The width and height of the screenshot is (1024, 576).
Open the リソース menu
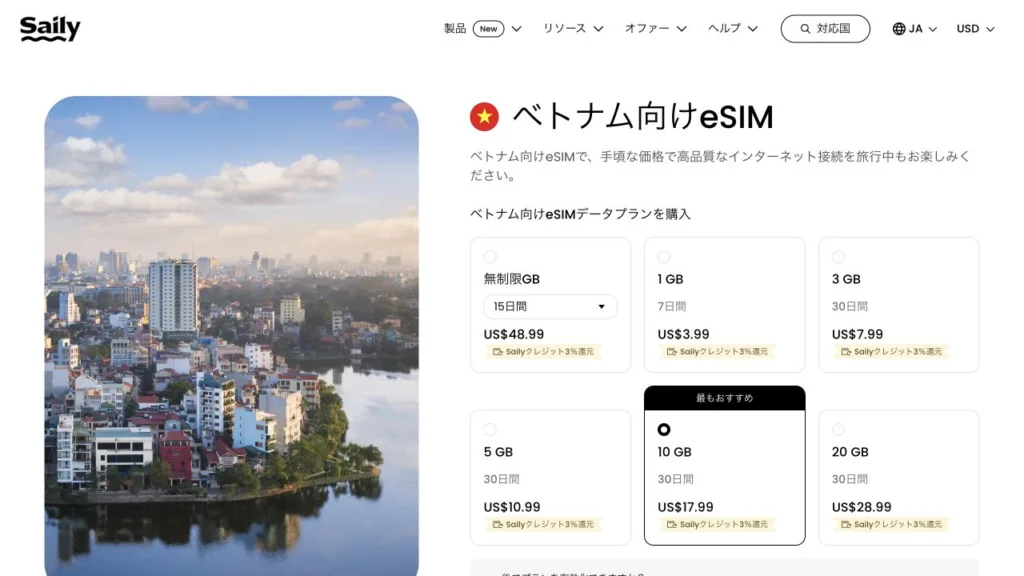coord(573,29)
